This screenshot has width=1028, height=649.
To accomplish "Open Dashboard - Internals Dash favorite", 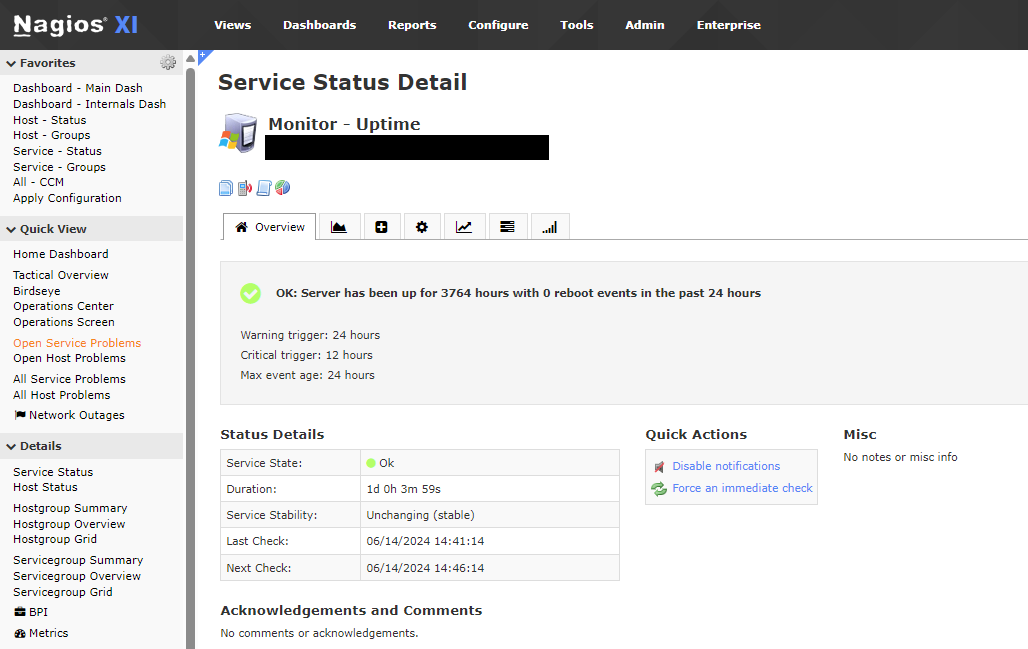I will [89, 104].
